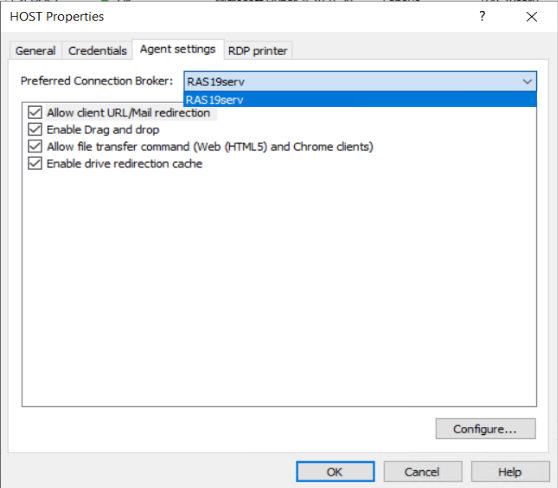Click the Preferred Connection Broker combo box field
The width and height of the screenshot is (558, 488).
tap(360, 82)
